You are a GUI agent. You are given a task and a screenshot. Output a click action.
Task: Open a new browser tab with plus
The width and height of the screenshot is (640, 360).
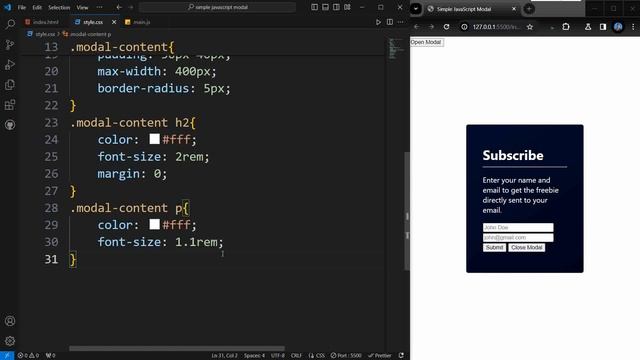click(529, 9)
